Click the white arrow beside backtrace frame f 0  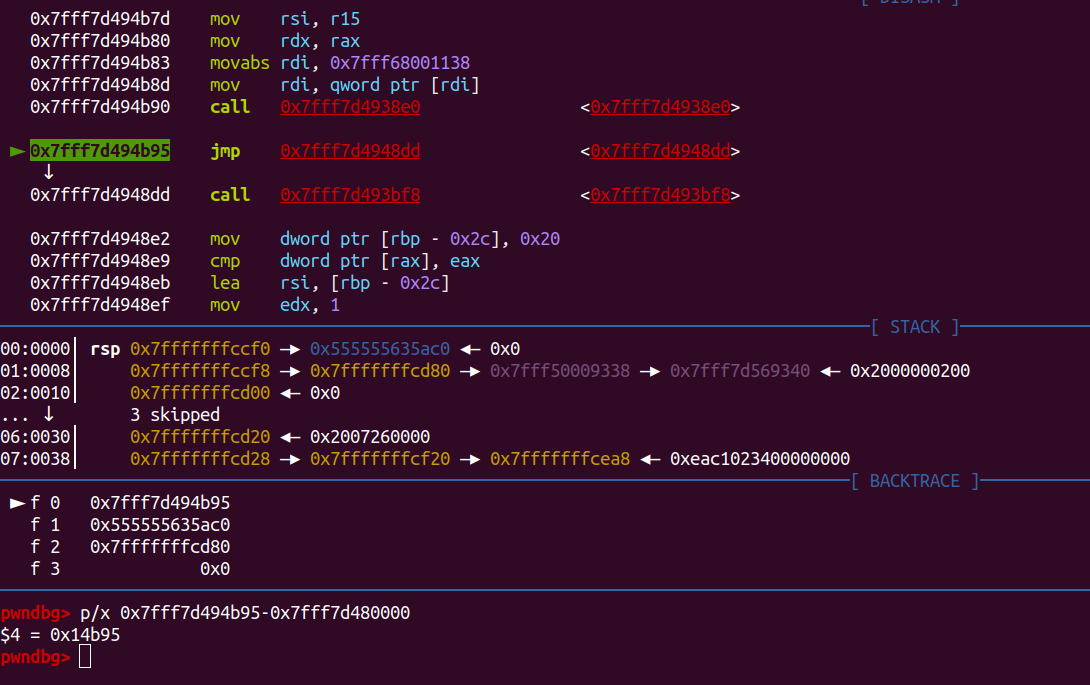(17, 503)
